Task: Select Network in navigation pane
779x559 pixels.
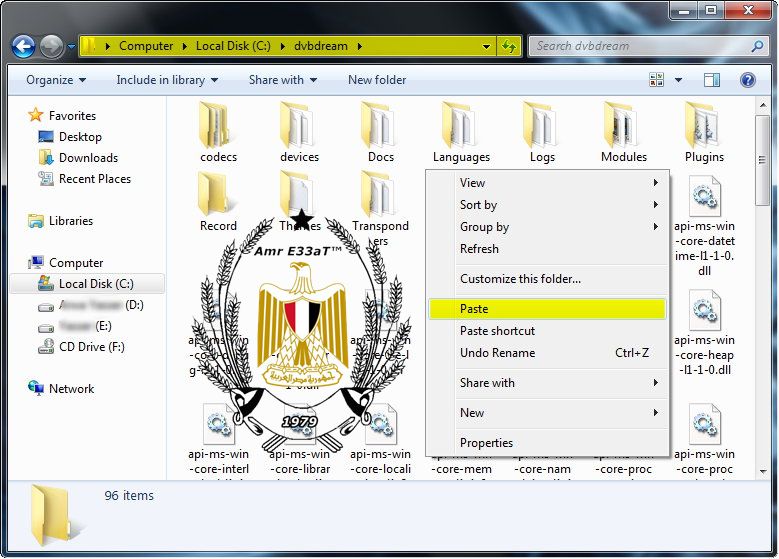Action: [x=61, y=389]
